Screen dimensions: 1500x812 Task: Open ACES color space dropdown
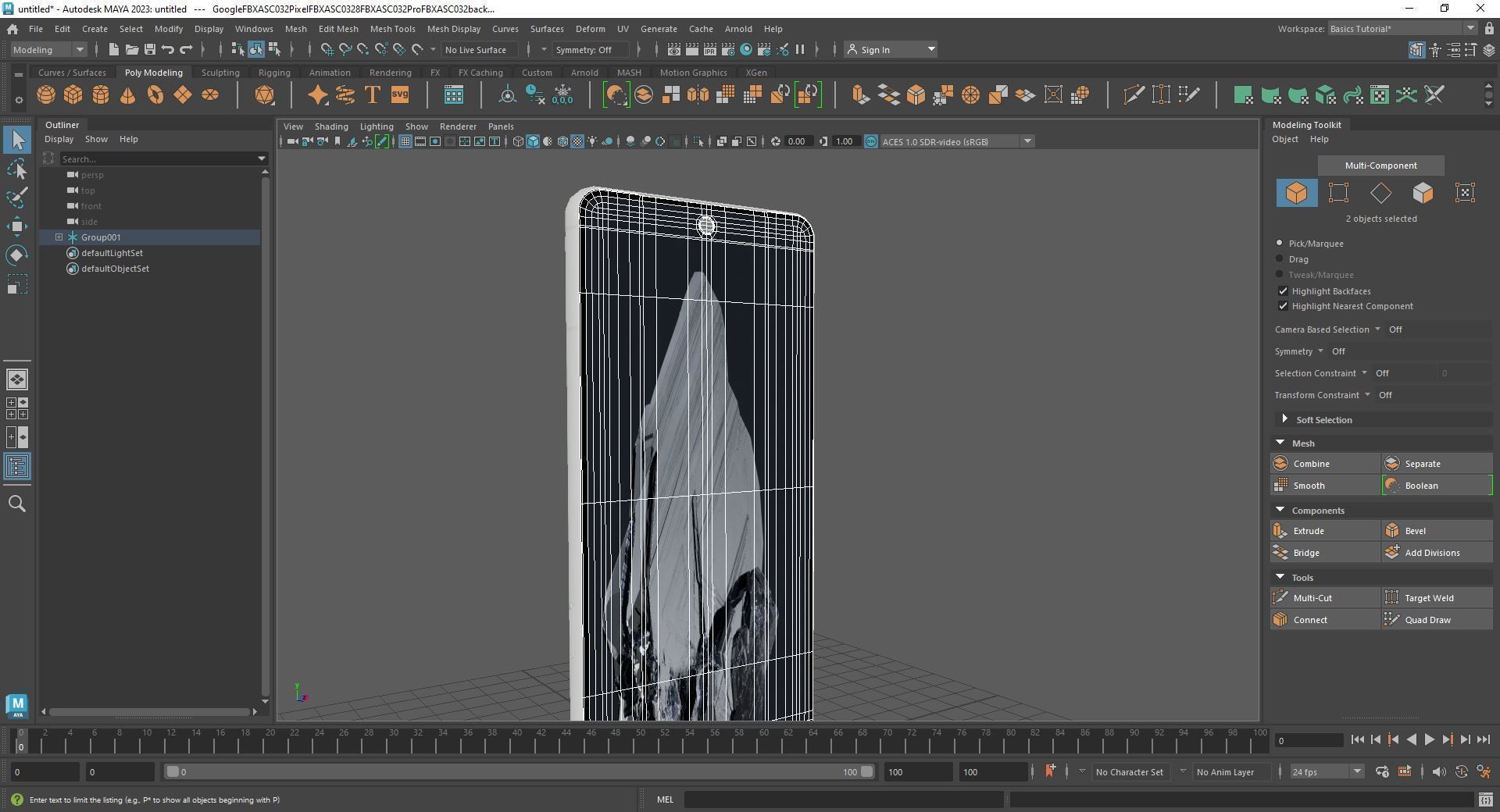click(x=957, y=141)
